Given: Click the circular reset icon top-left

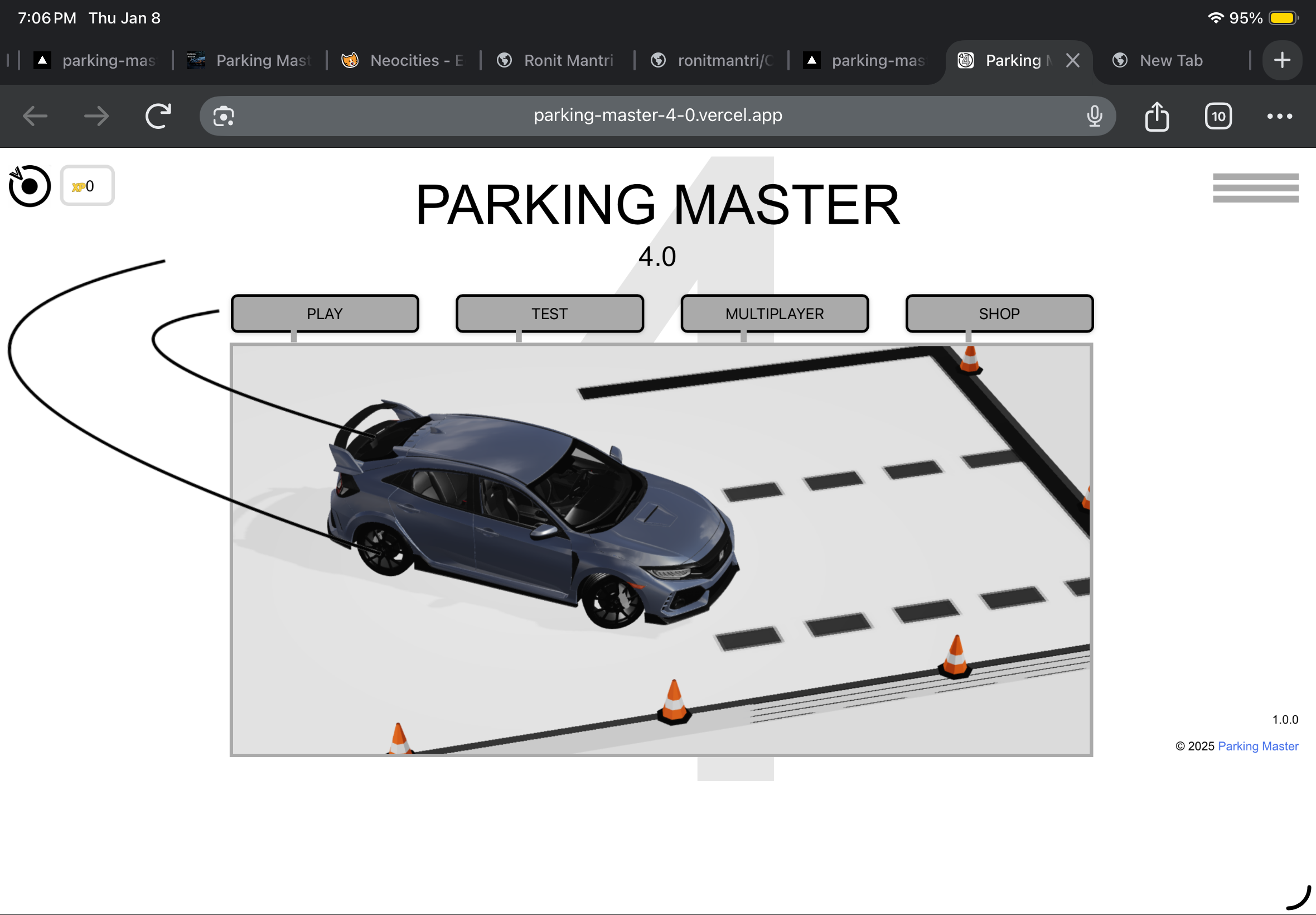Looking at the screenshot, I should point(29,186).
